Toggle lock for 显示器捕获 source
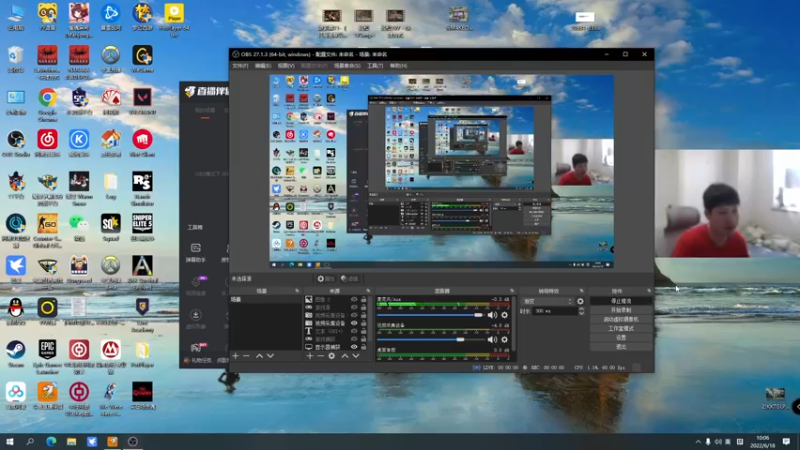800x450 pixels. (x=363, y=347)
